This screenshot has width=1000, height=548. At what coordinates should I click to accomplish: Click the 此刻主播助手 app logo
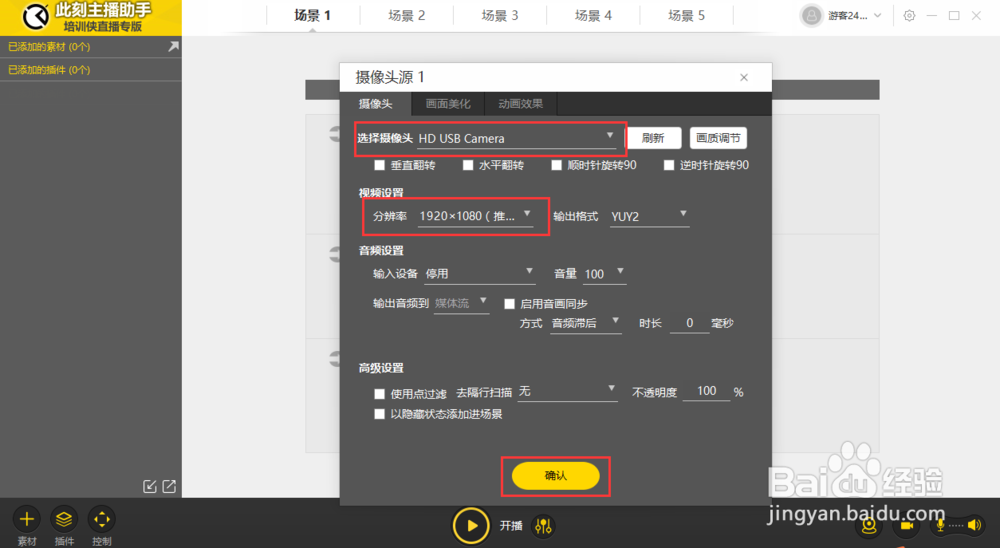click(36, 17)
